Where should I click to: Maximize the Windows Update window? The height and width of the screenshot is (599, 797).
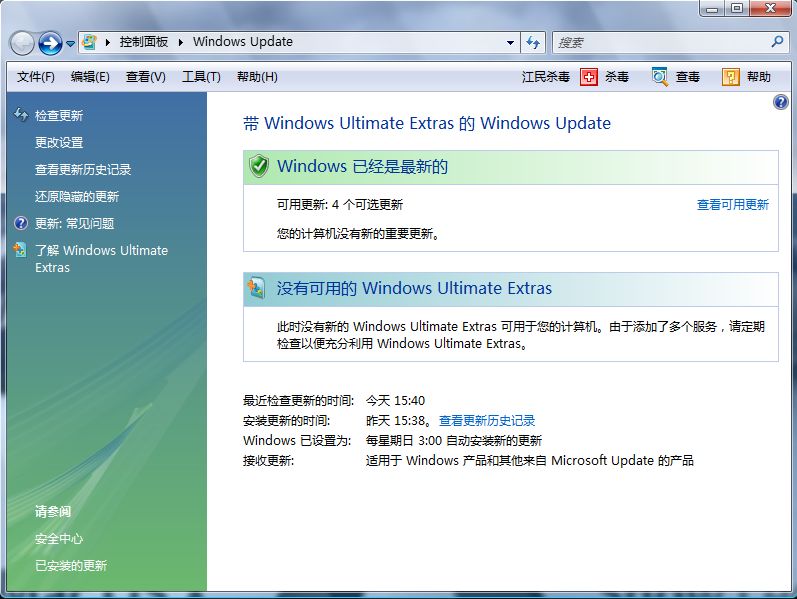[x=737, y=9]
